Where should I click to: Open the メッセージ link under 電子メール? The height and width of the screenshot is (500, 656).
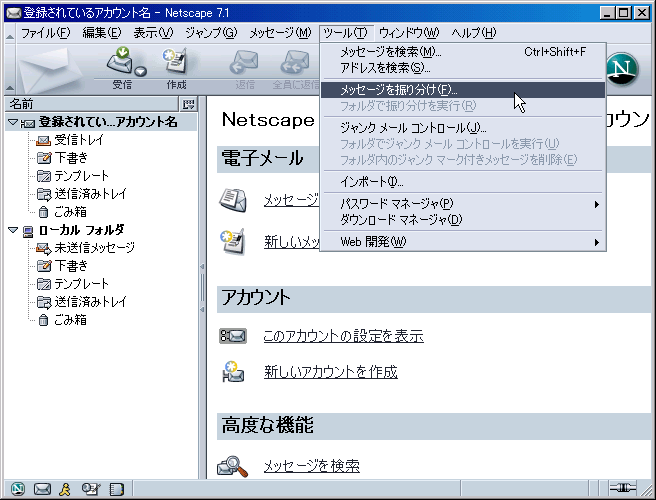point(291,200)
